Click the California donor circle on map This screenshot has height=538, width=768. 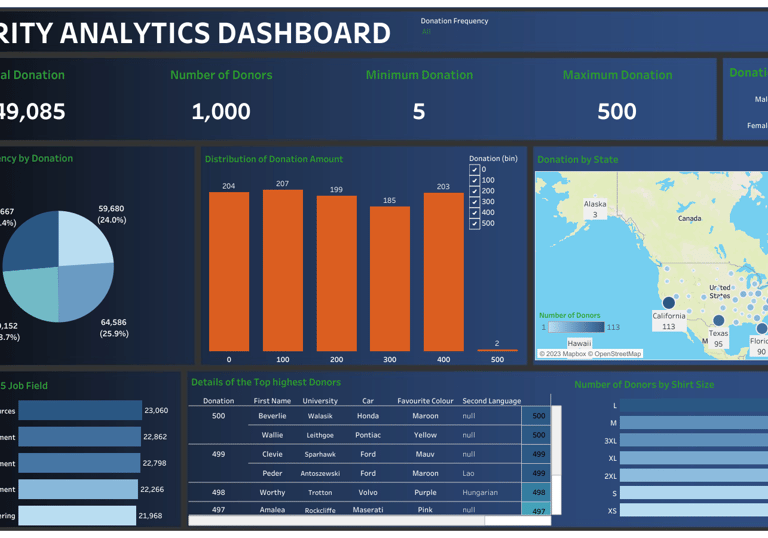(x=669, y=302)
